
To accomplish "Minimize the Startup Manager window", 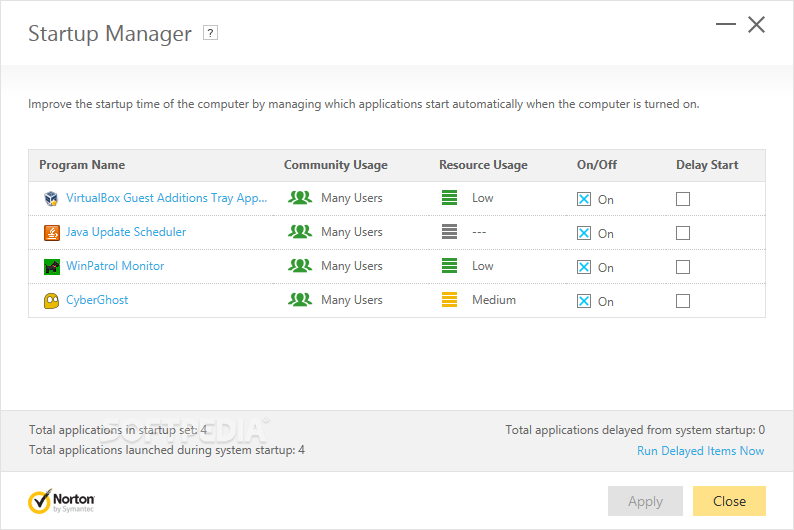I will (x=726, y=25).
